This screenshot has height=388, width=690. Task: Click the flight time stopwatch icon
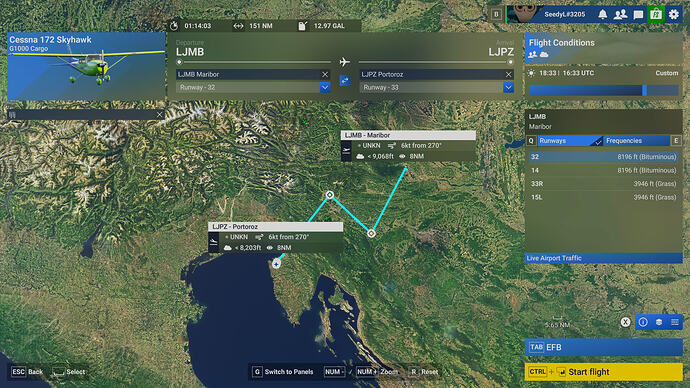click(x=174, y=26)
